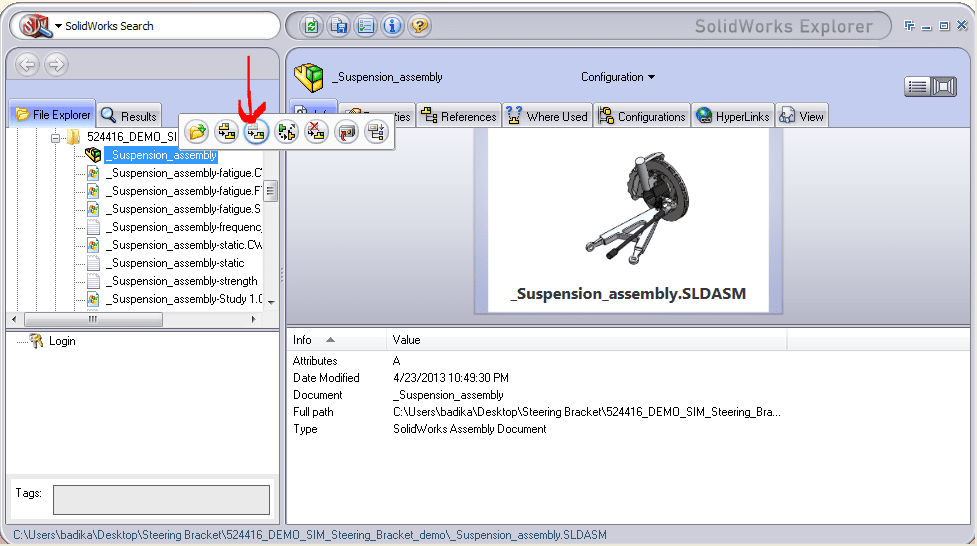The width and height of the screenshot is (977, 546).
Task: Switch to the Results tab
Action: [x=129, y=116]
